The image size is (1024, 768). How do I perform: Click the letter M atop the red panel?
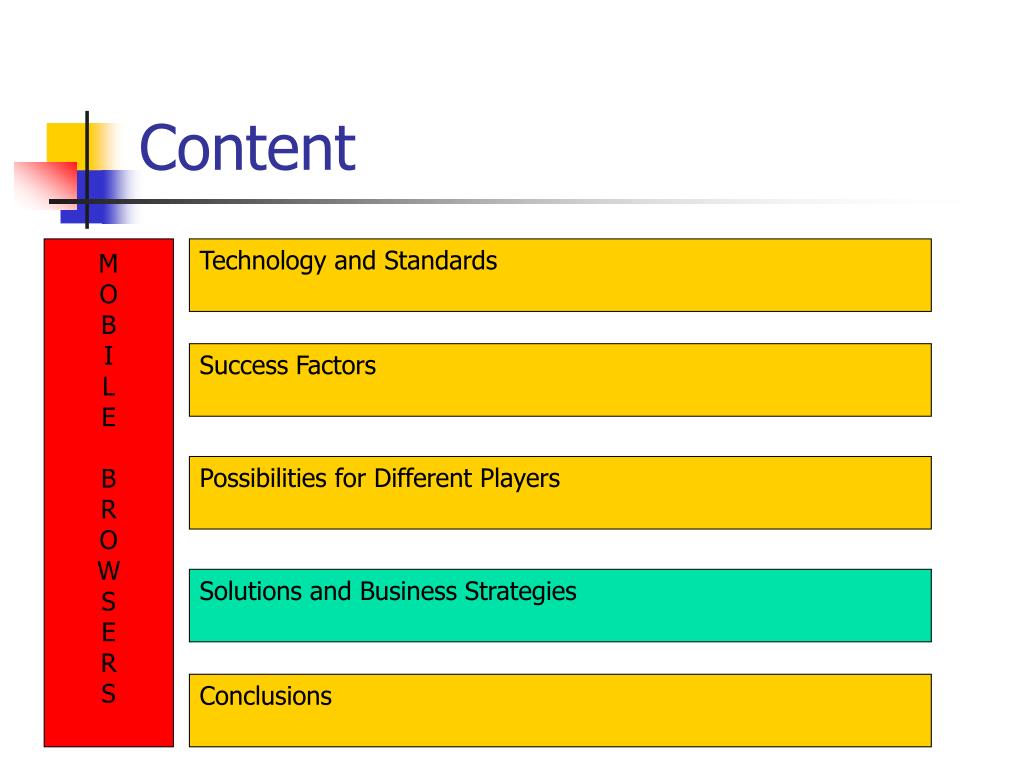coord(108,264)
